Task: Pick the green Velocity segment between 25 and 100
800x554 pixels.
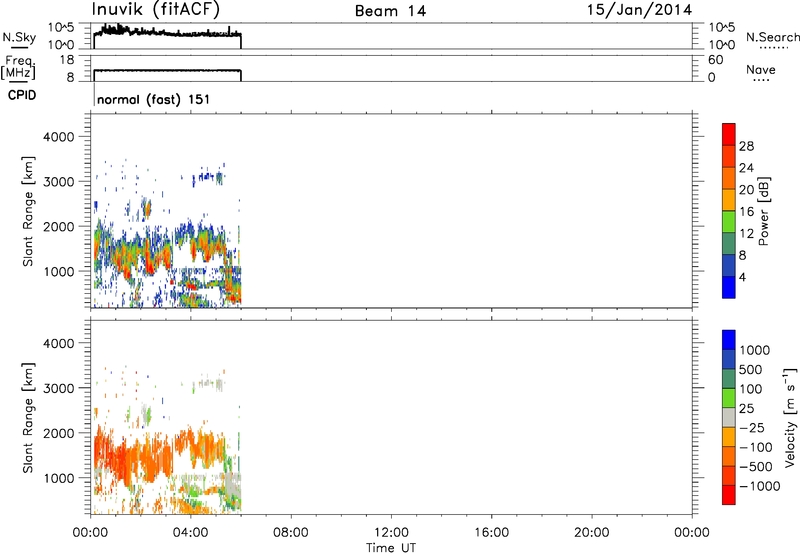Action: click(729, 398)
